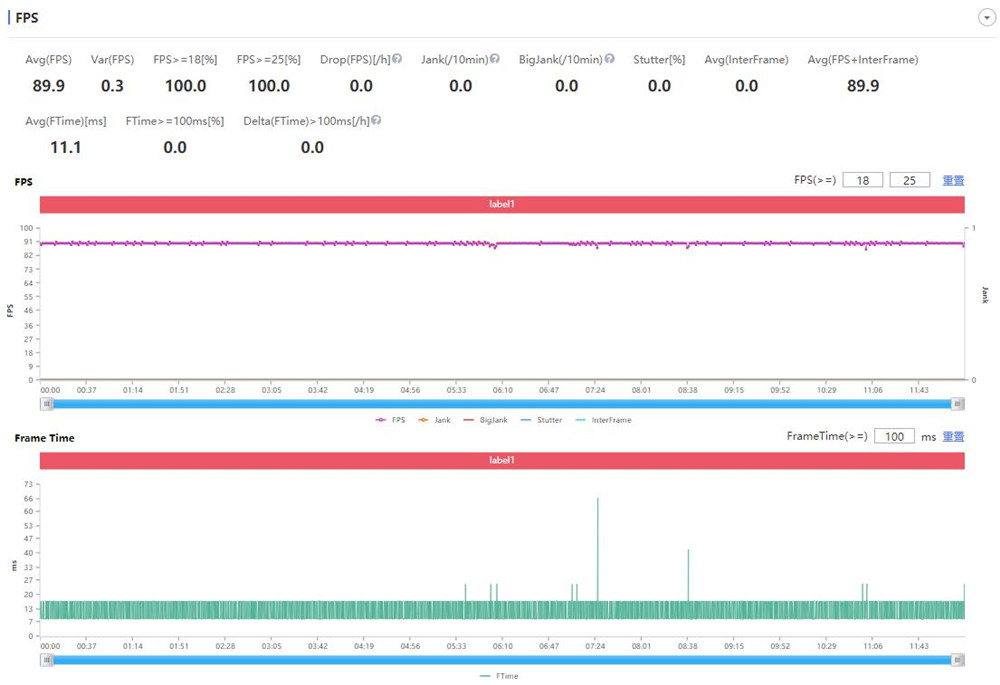The width and height of the screenshot is (1000, 685).
Task: Click the reset link next to FrameTime threshold
Action: click(x=953, y=436)
